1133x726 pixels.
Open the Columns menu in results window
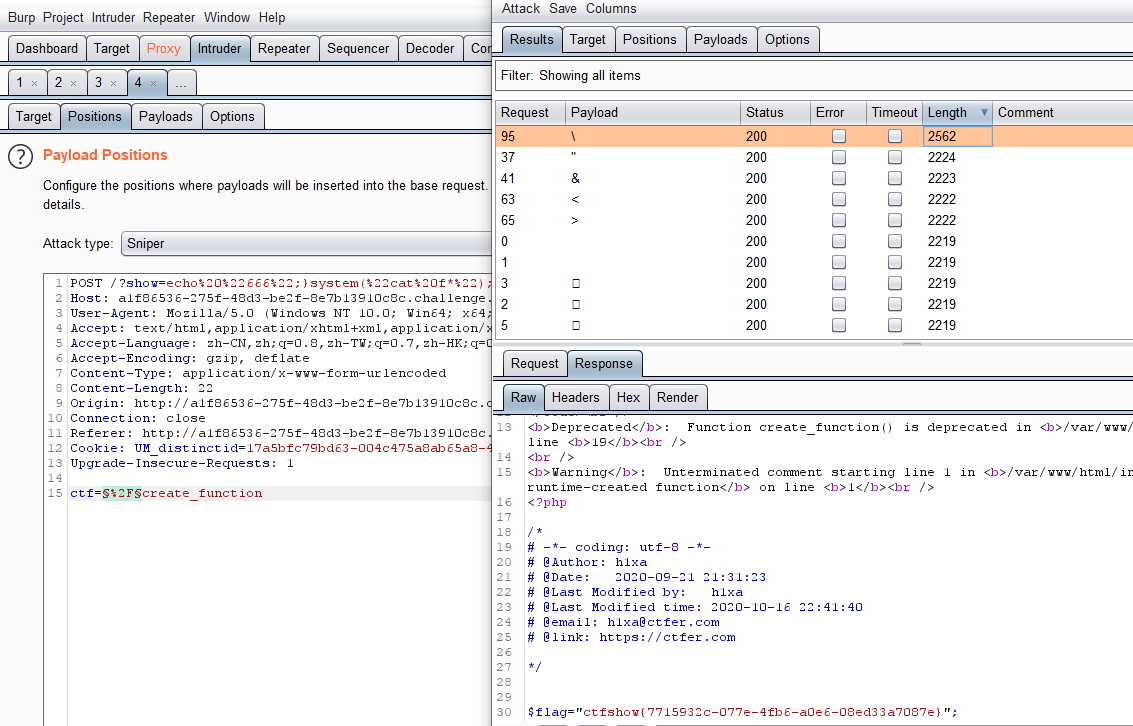point(611,9)
